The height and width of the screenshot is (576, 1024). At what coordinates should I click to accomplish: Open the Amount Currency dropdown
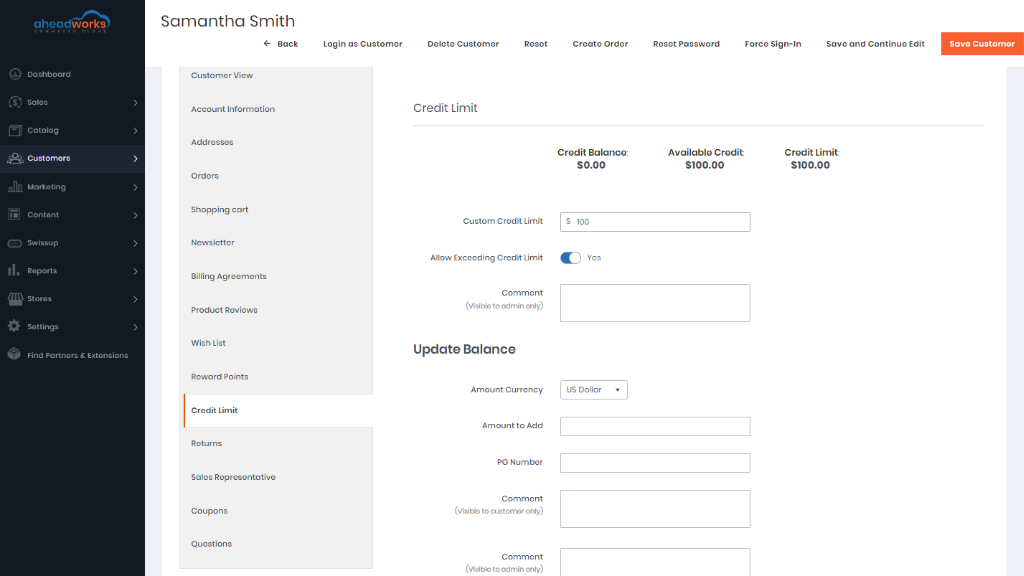coord(593,390)
